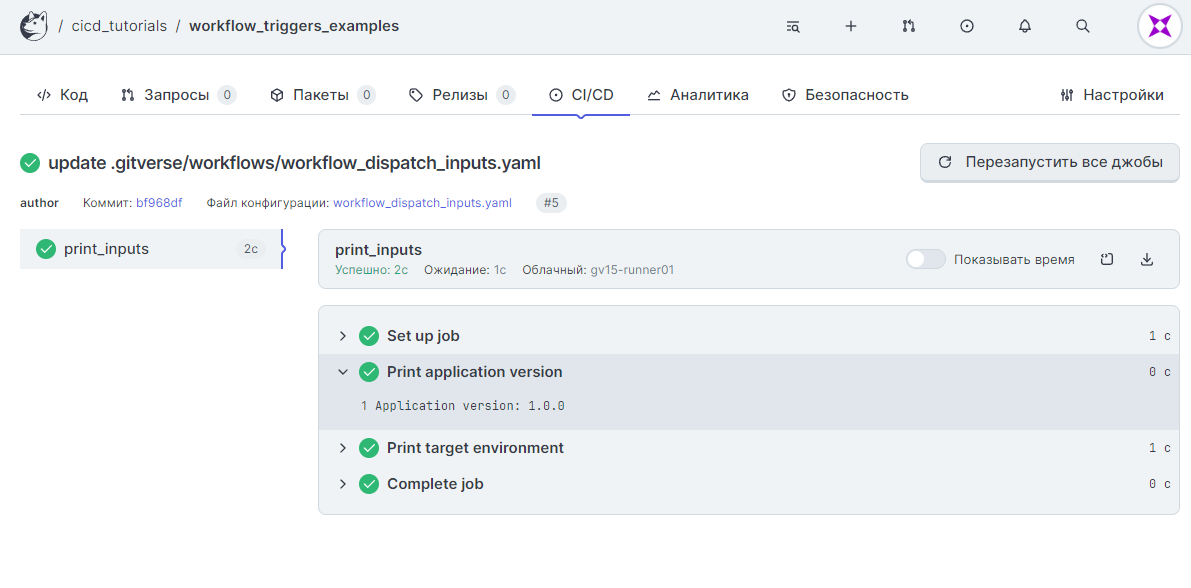Click the green success icon beside the workflow title
The image size is (1191, 588).
click(30, 163)
